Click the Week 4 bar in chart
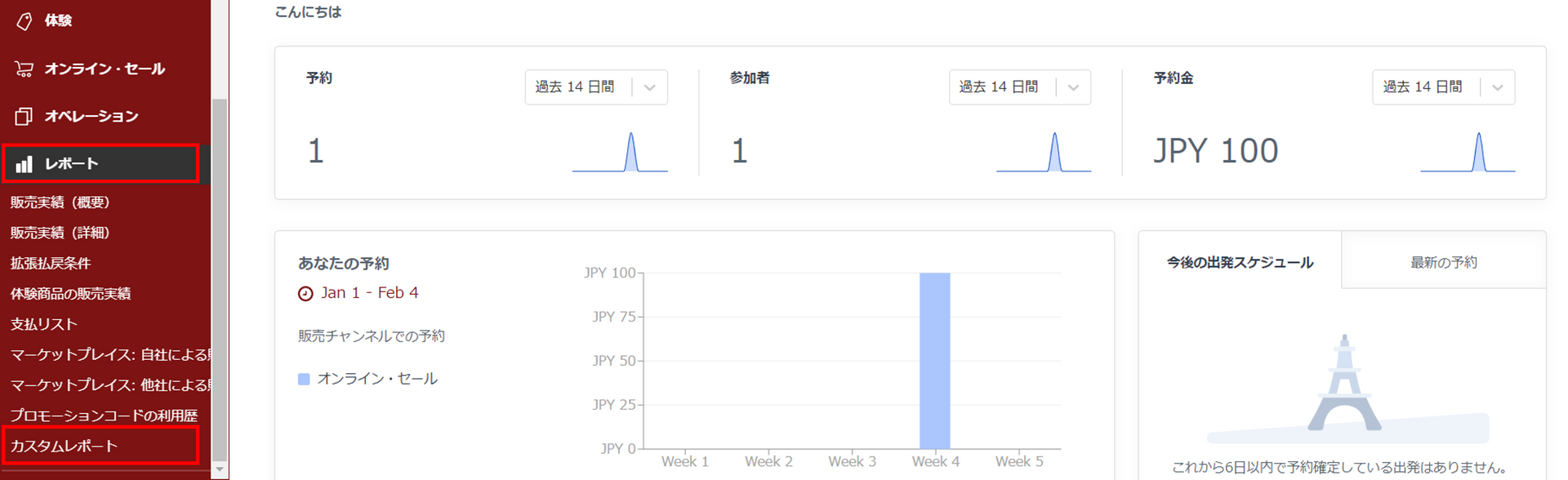The width and height of the screenshot is (1568, 480). (x=934, y=360)
